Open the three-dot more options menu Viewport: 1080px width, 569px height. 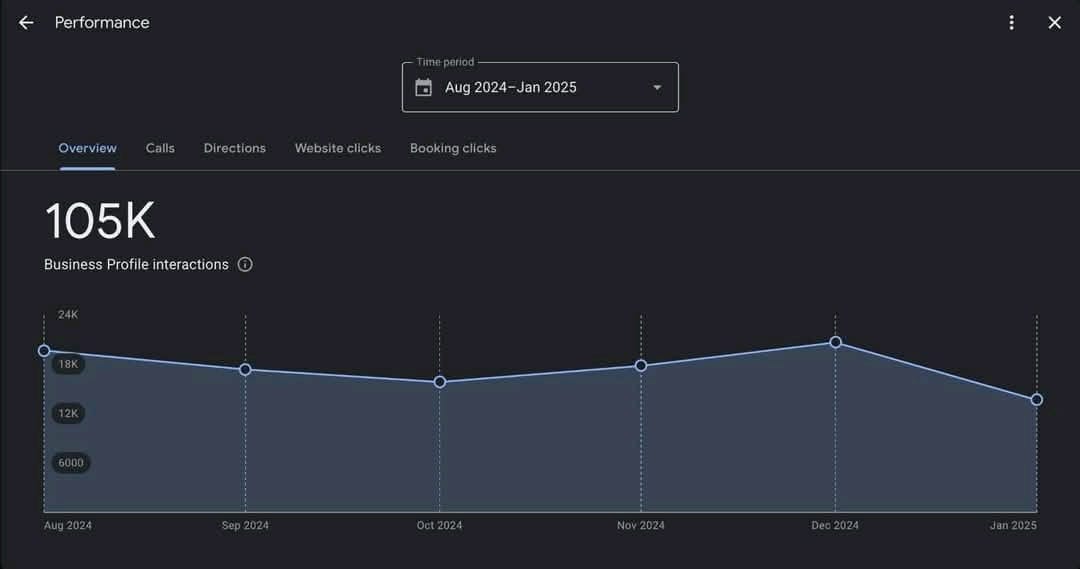point(1012,23)
